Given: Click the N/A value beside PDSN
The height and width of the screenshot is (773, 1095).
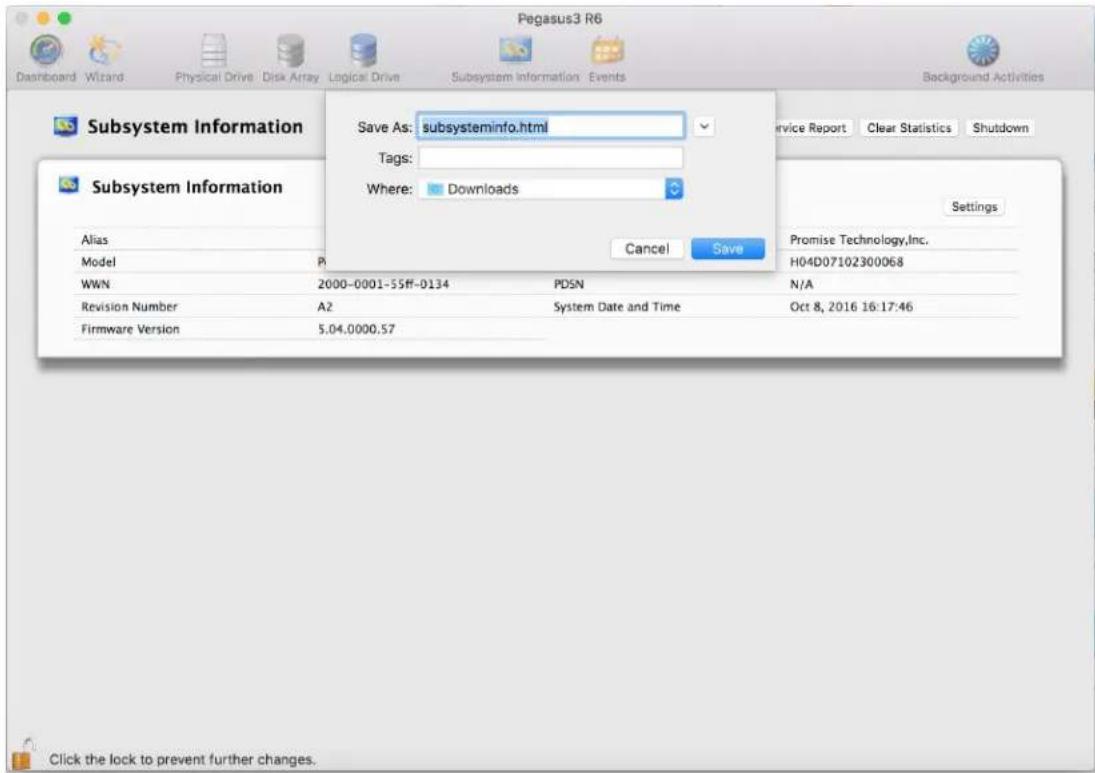Looking at the screenshot, I should (801, 284).
